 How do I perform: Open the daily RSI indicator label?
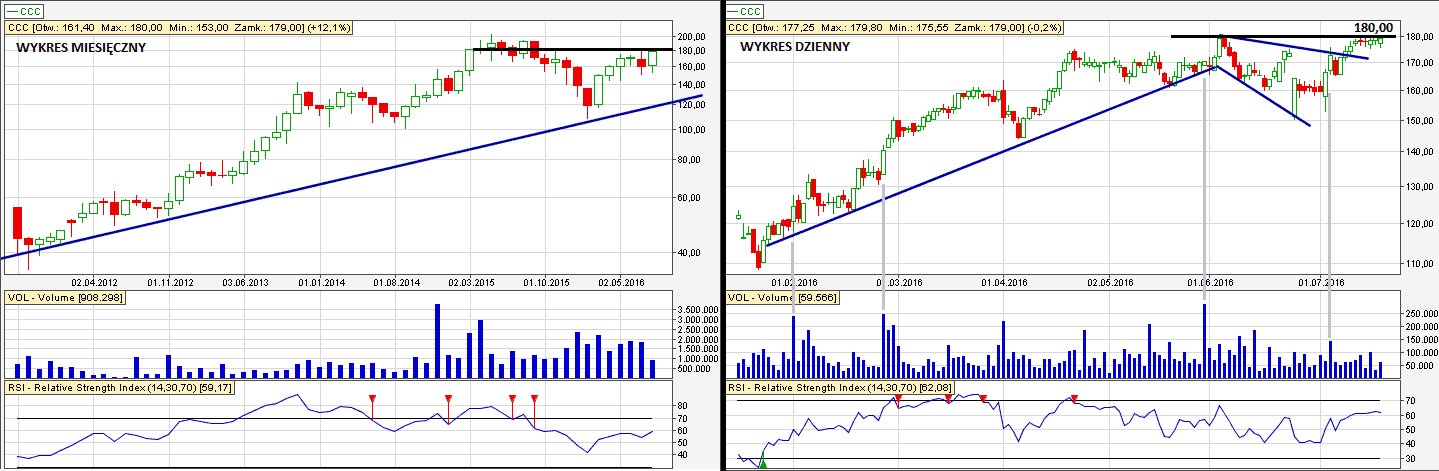837,386
